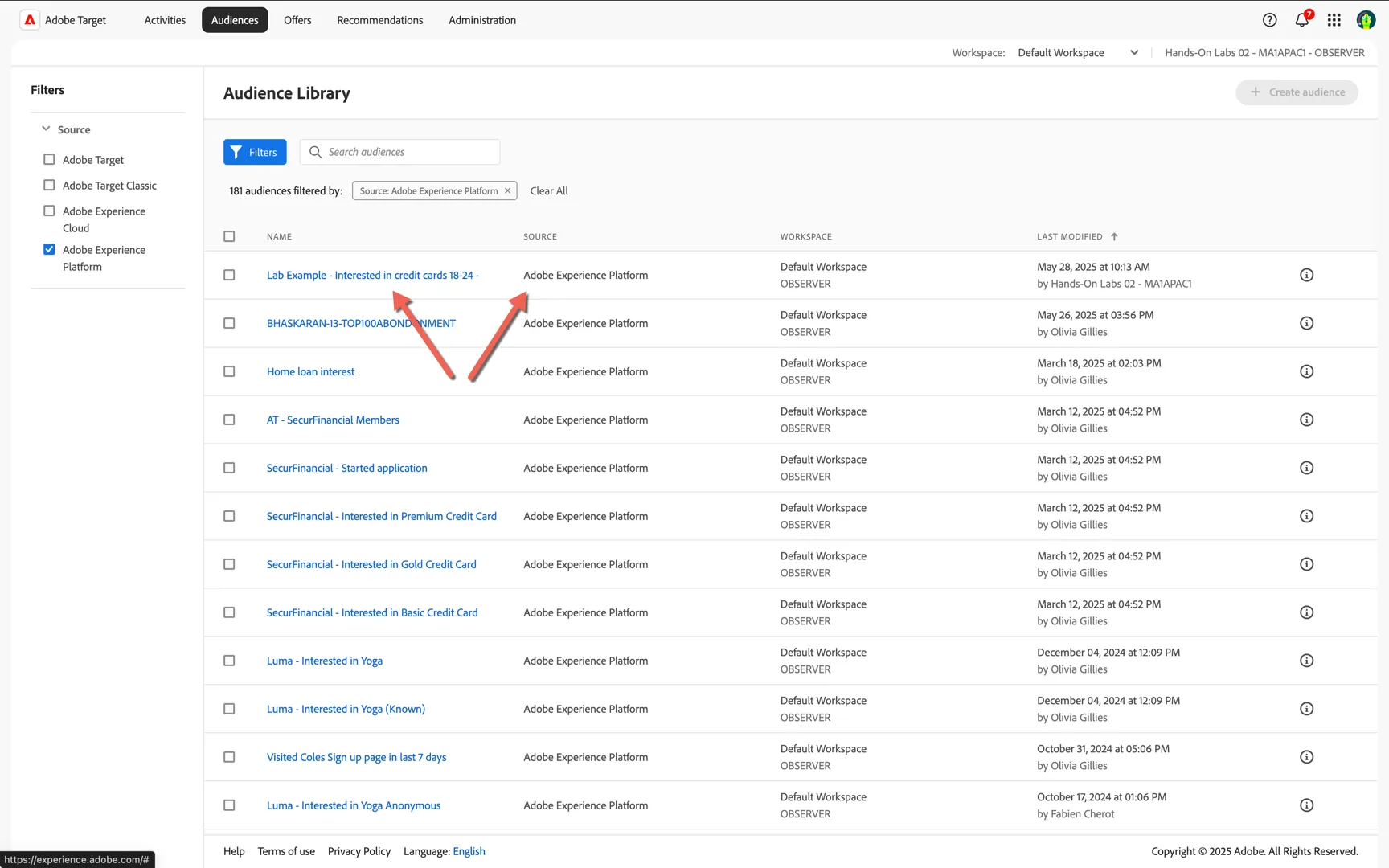Toggle the blue Filters button
This screenshot has width=1389, height=868.
(255, 152)
